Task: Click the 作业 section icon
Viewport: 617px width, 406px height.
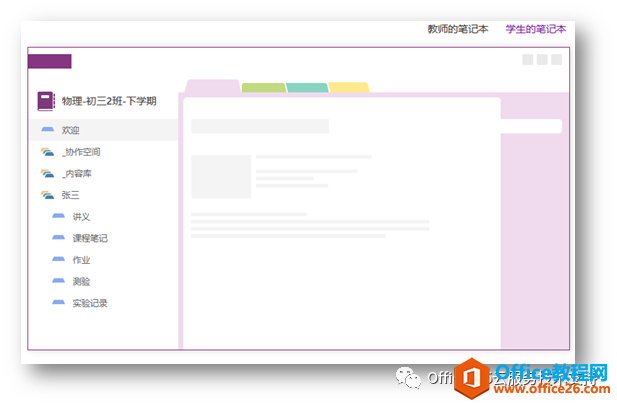Action: click(59, 259)
